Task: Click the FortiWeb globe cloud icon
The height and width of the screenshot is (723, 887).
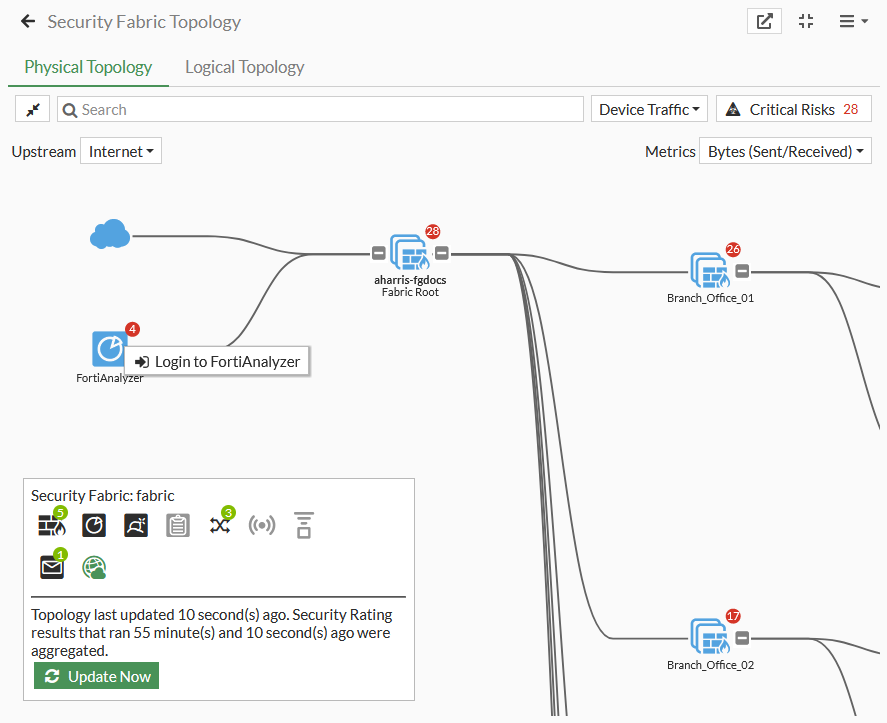Action: 94,567
